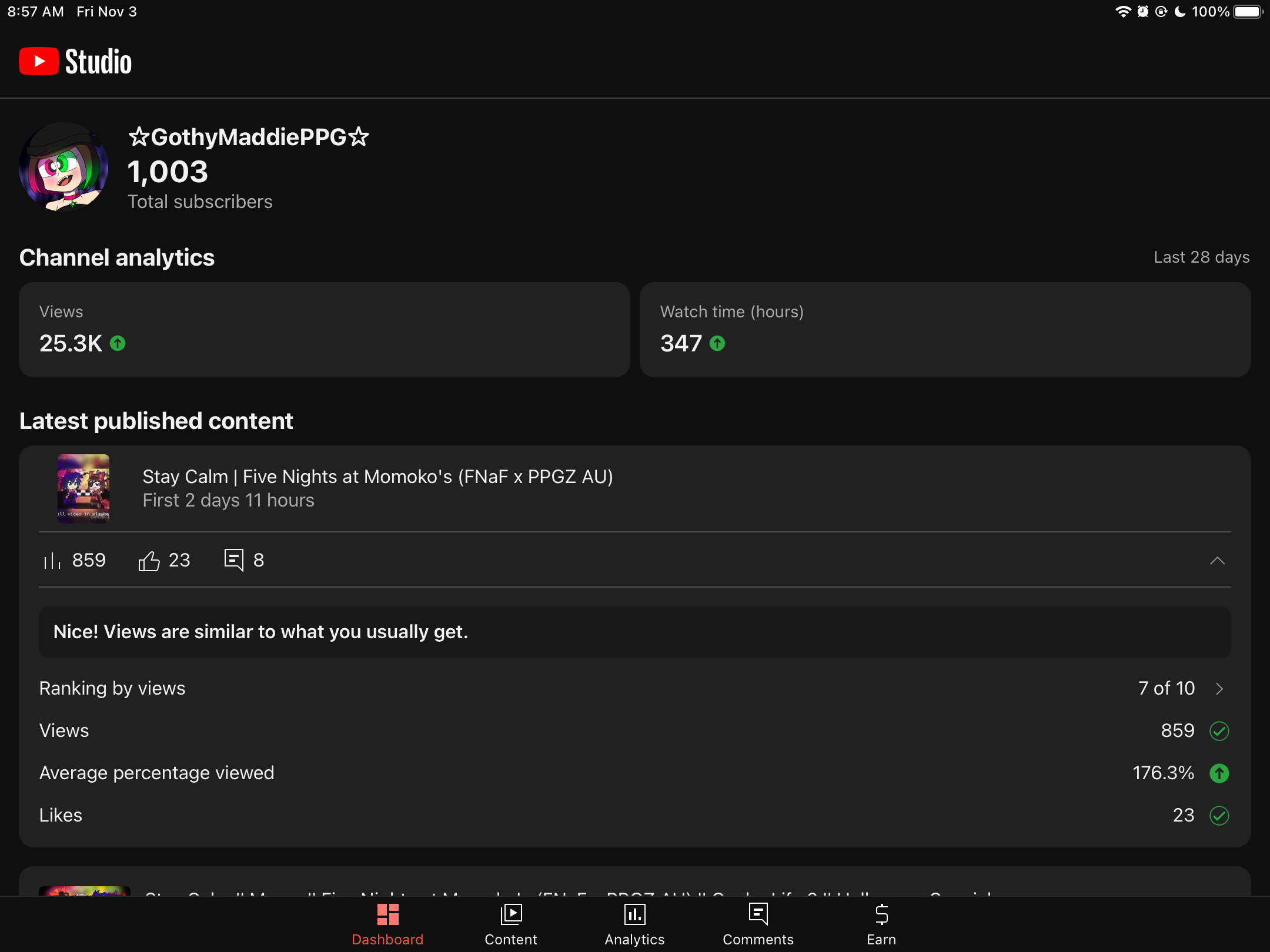Tap the green arrow next to 176.3%
Image resolution: width=1270 pixels, height=952 pixels.
tap(1219, 773)
